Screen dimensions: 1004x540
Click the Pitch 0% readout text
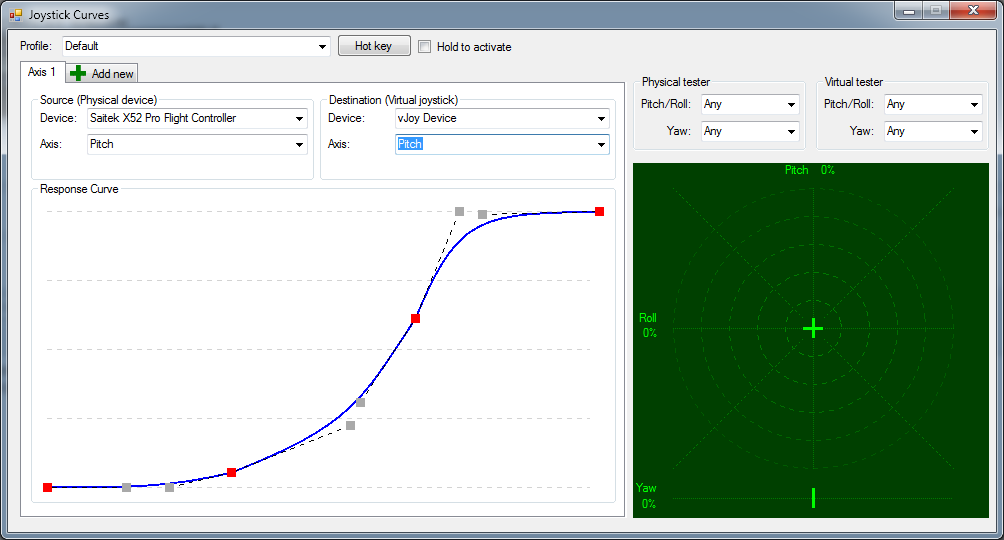pyautogui.click(x=810, y=170)
